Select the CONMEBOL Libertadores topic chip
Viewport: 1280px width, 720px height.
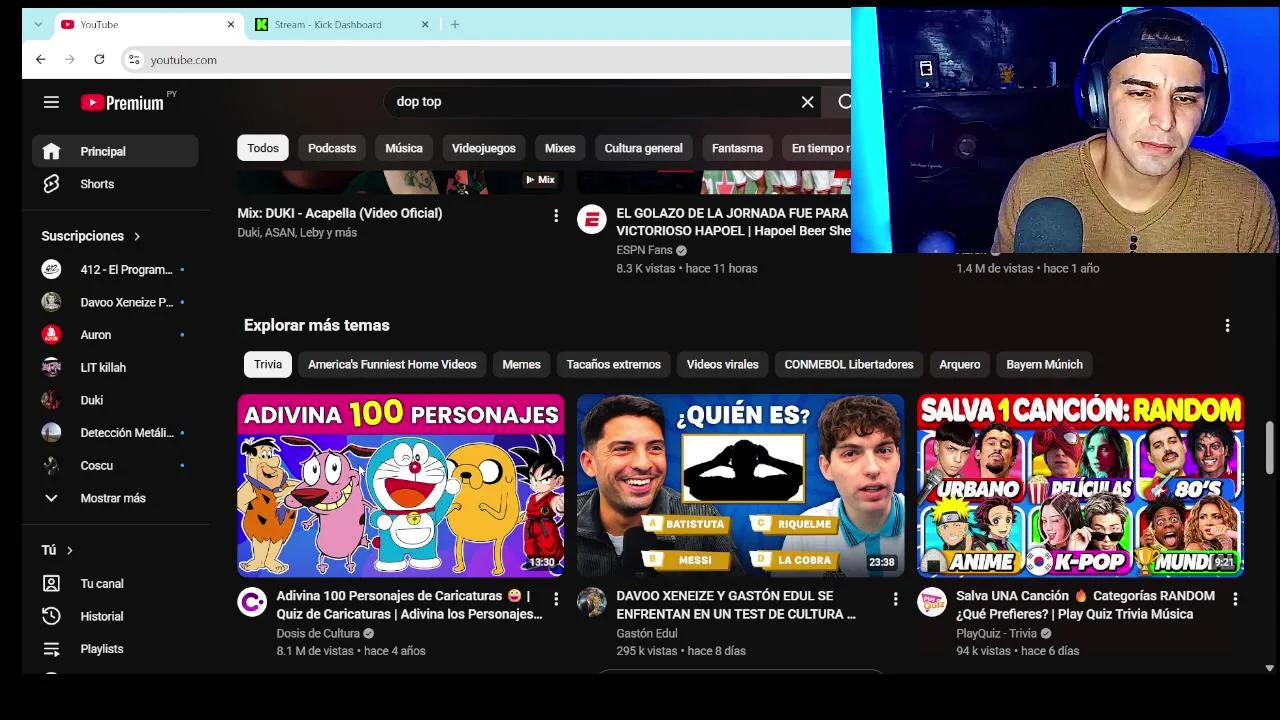click(x=849, y=364)
